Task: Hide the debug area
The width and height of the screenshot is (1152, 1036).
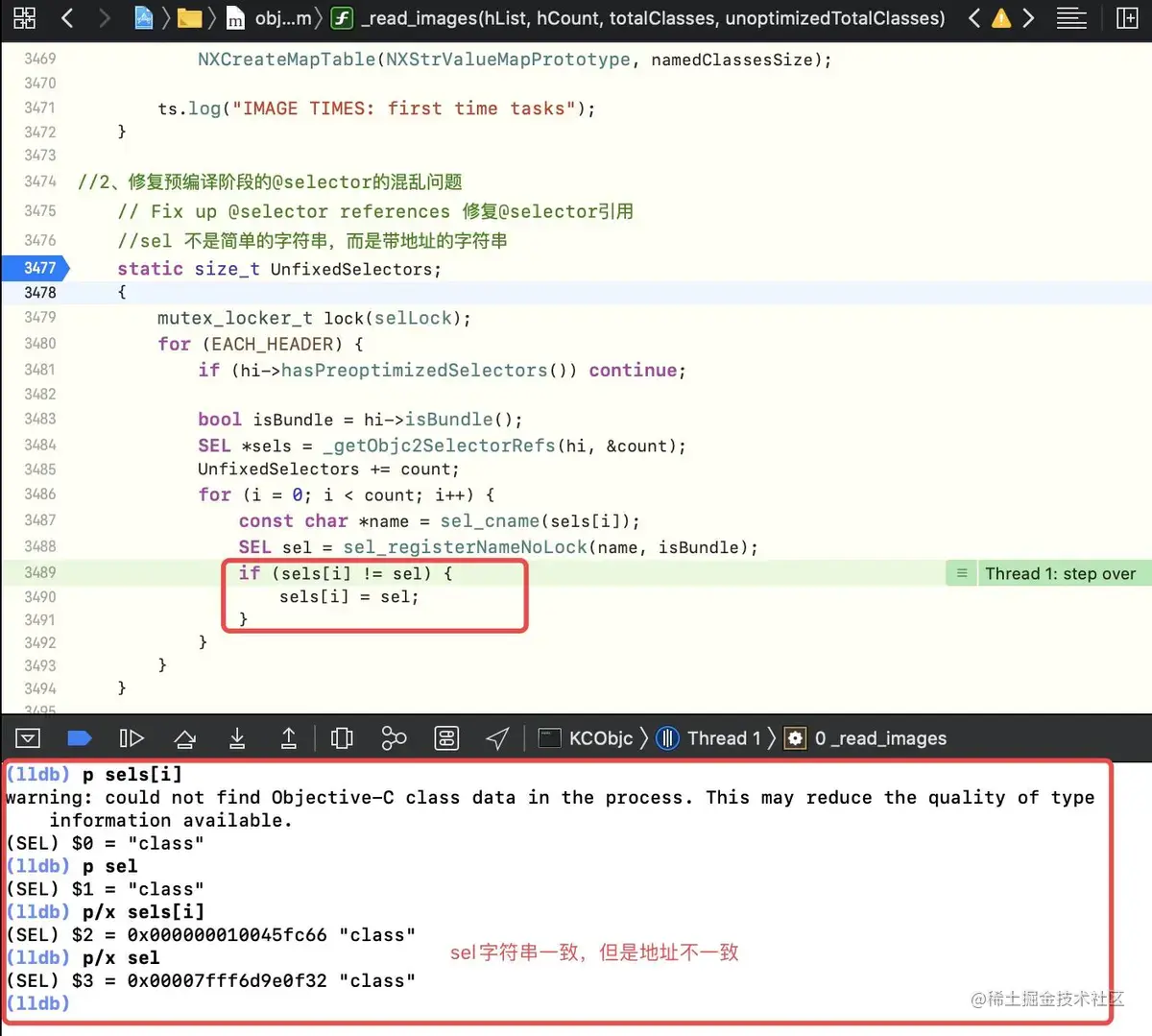Action: pos(28,738)
